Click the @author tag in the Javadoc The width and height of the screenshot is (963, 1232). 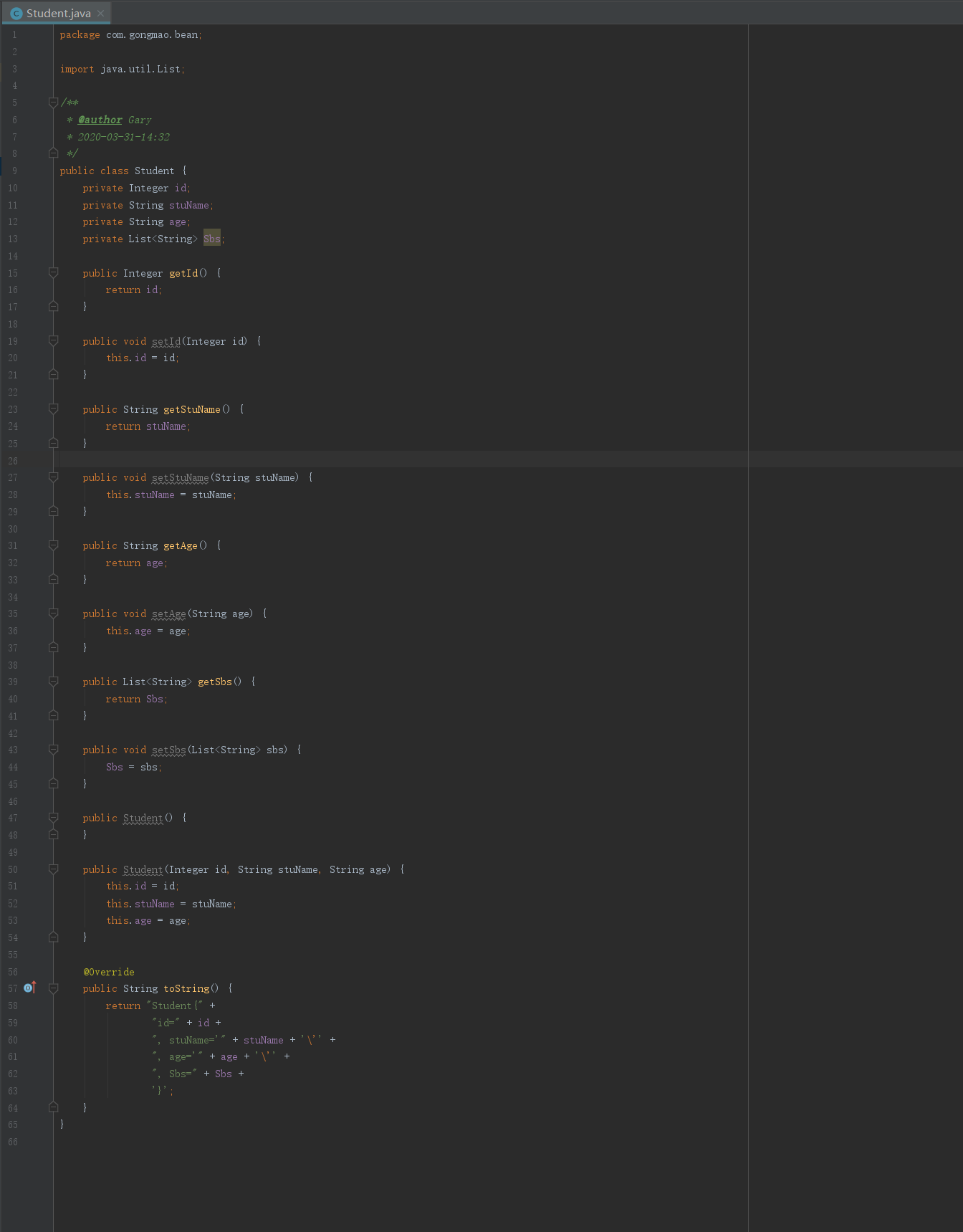(x=100, y=120)
